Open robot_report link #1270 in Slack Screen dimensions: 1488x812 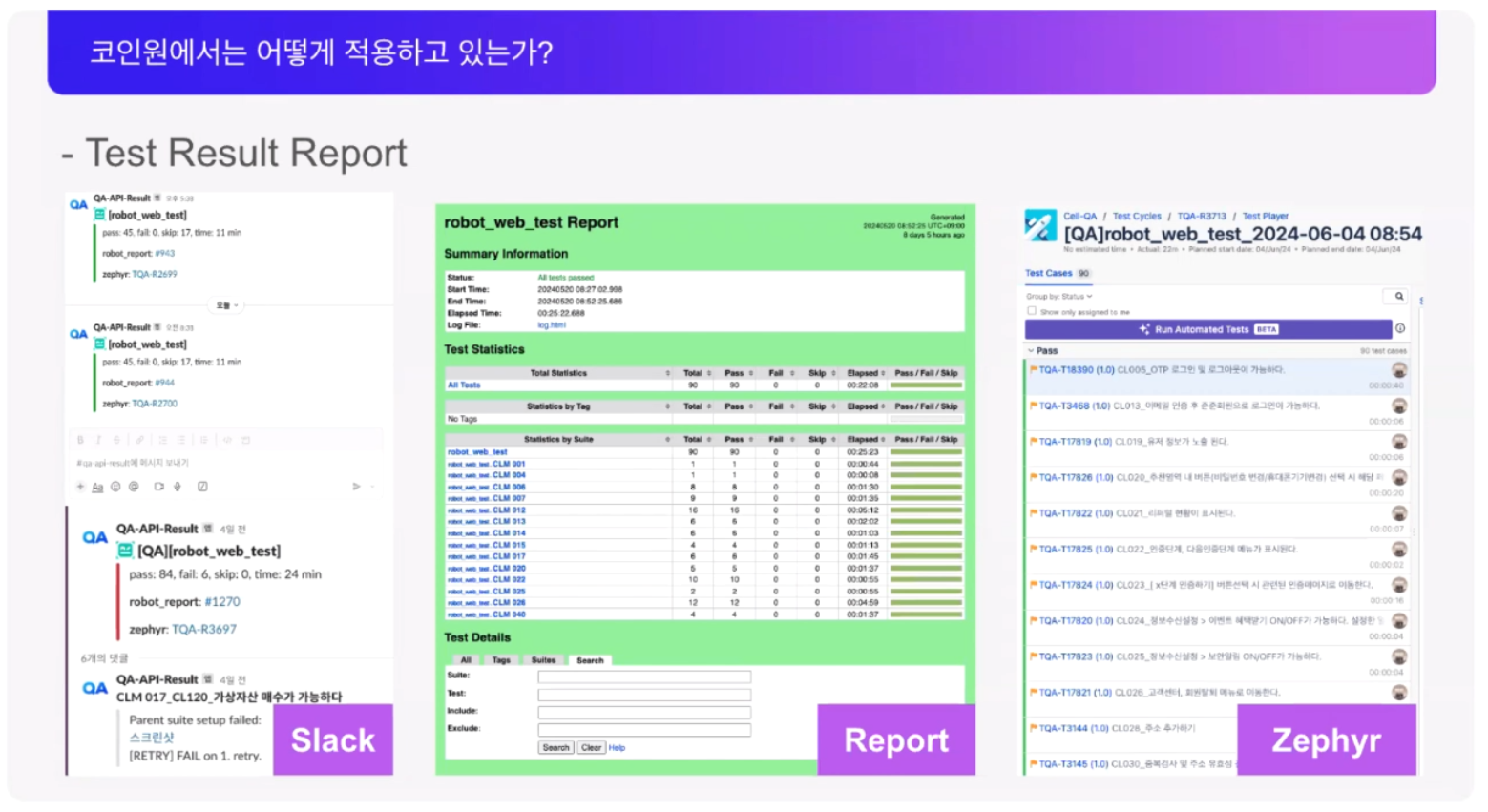click(x=222, y=602)
